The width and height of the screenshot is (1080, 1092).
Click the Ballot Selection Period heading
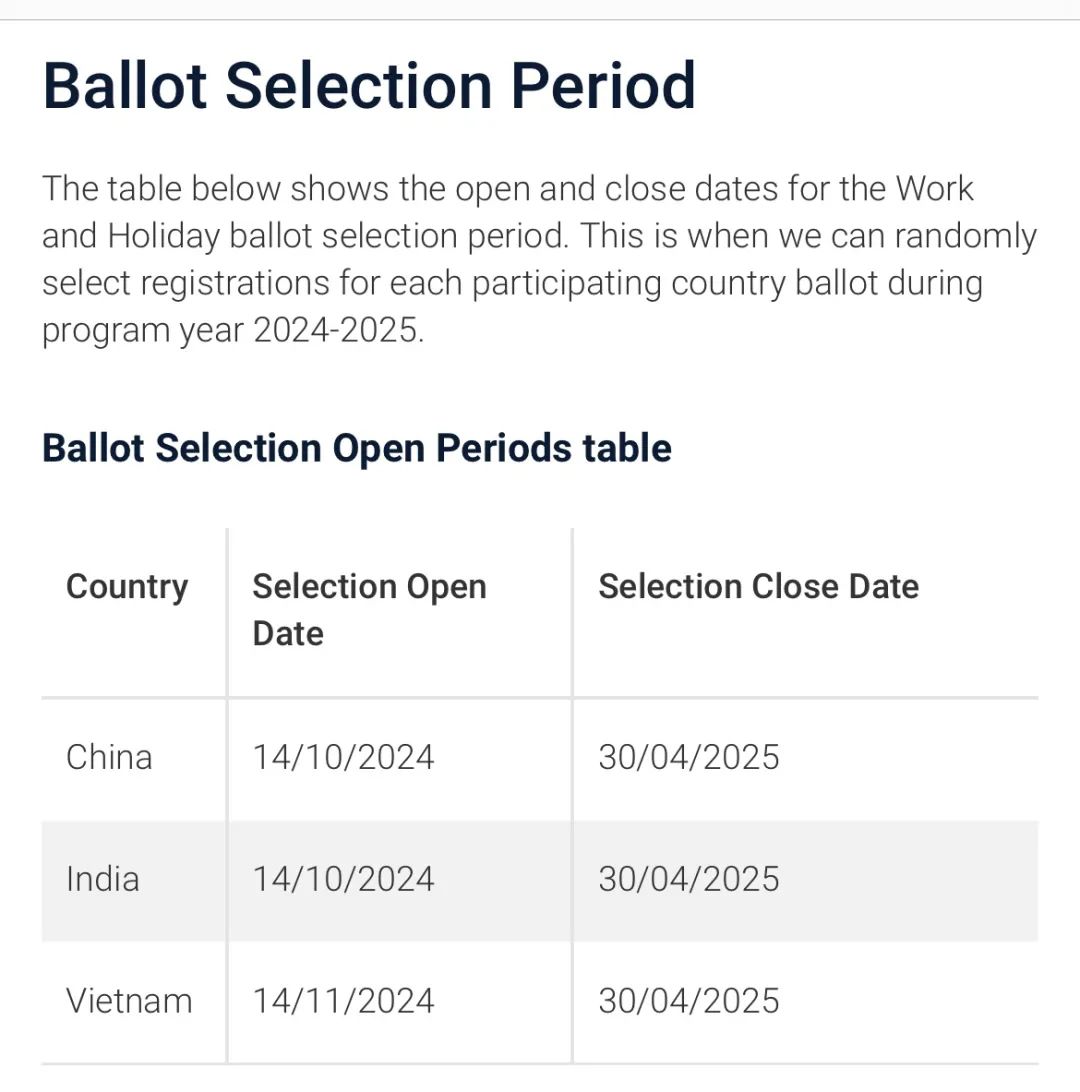[369, 86]
